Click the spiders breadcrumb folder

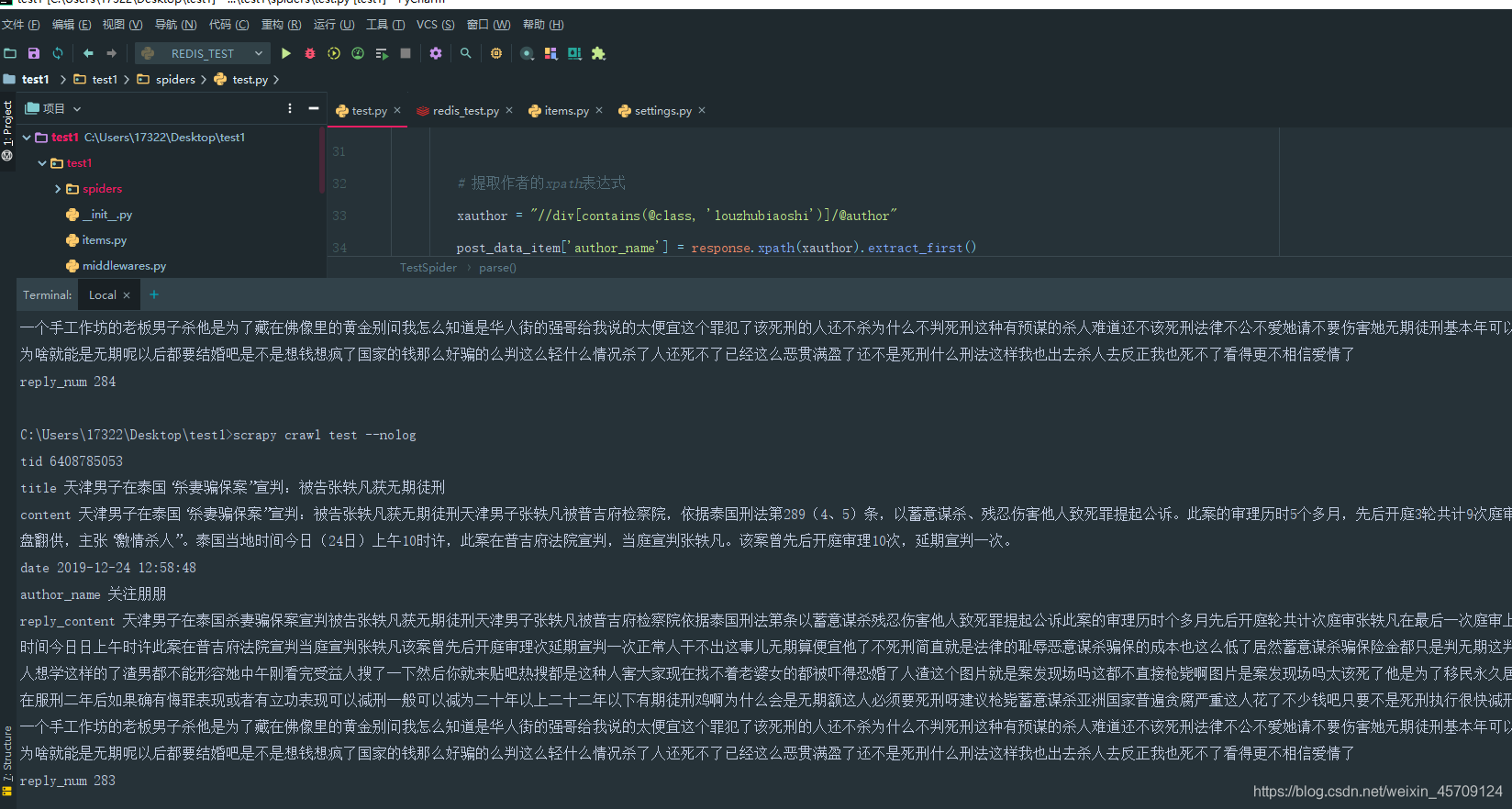[x=166, y=80]
